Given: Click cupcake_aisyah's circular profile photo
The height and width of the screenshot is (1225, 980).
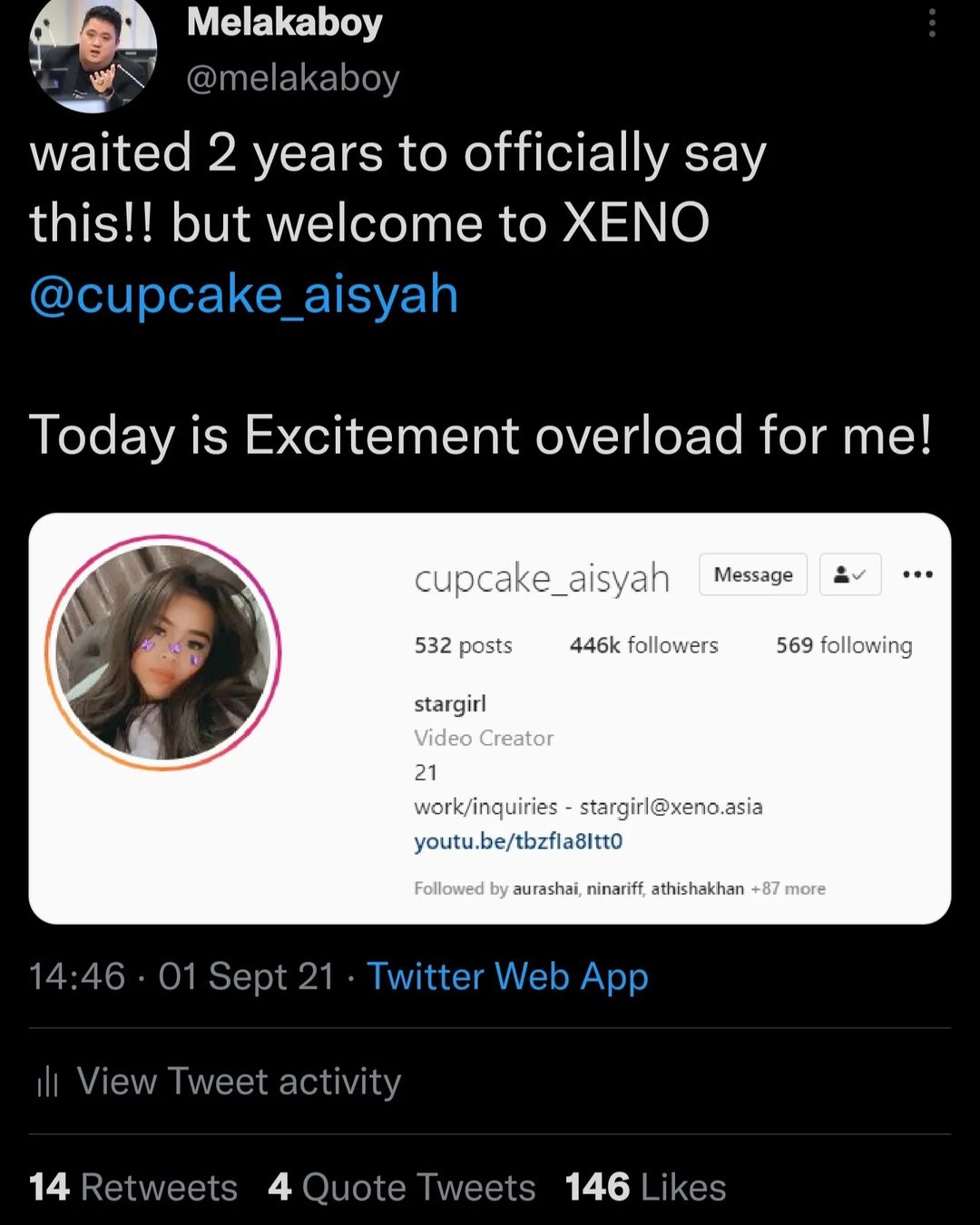Looking at the screenshot, I should pos(163,652).
